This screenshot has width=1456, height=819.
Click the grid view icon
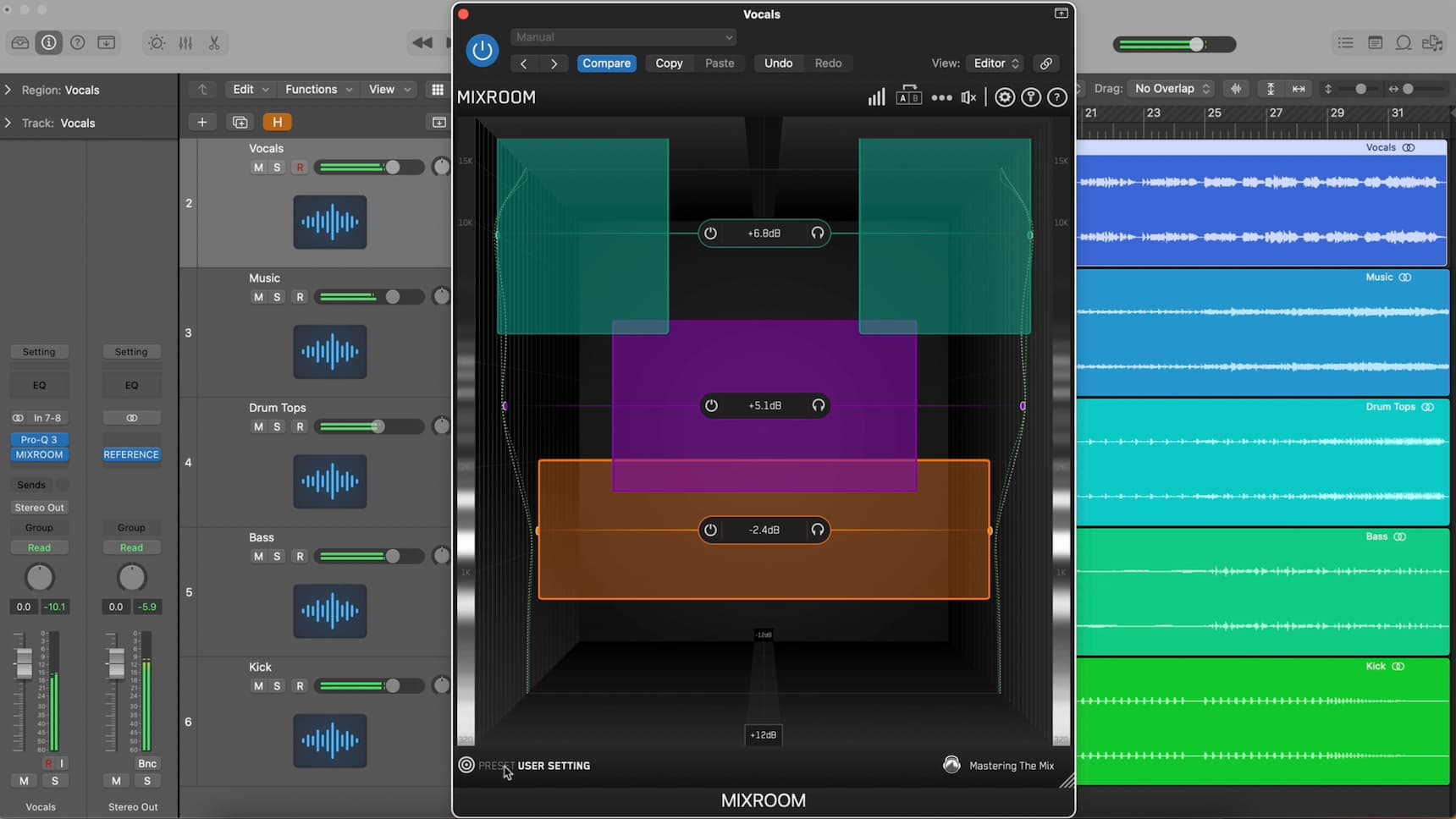(438, 90)
